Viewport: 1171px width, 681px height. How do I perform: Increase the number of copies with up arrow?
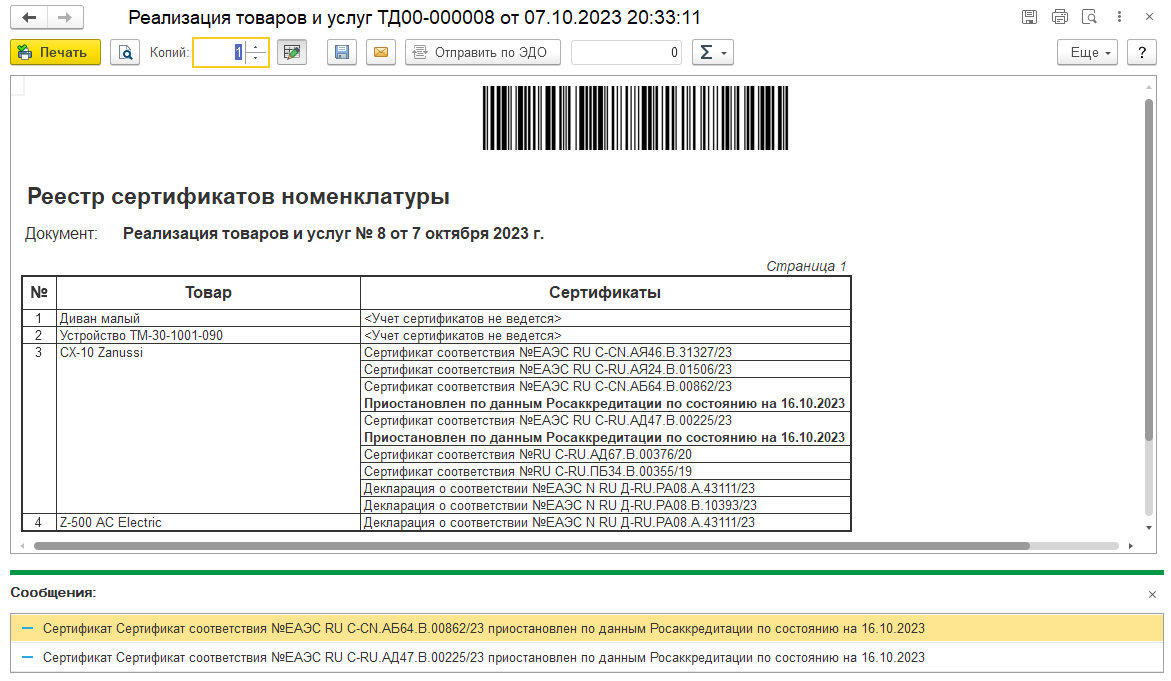[x=257, y=47]
